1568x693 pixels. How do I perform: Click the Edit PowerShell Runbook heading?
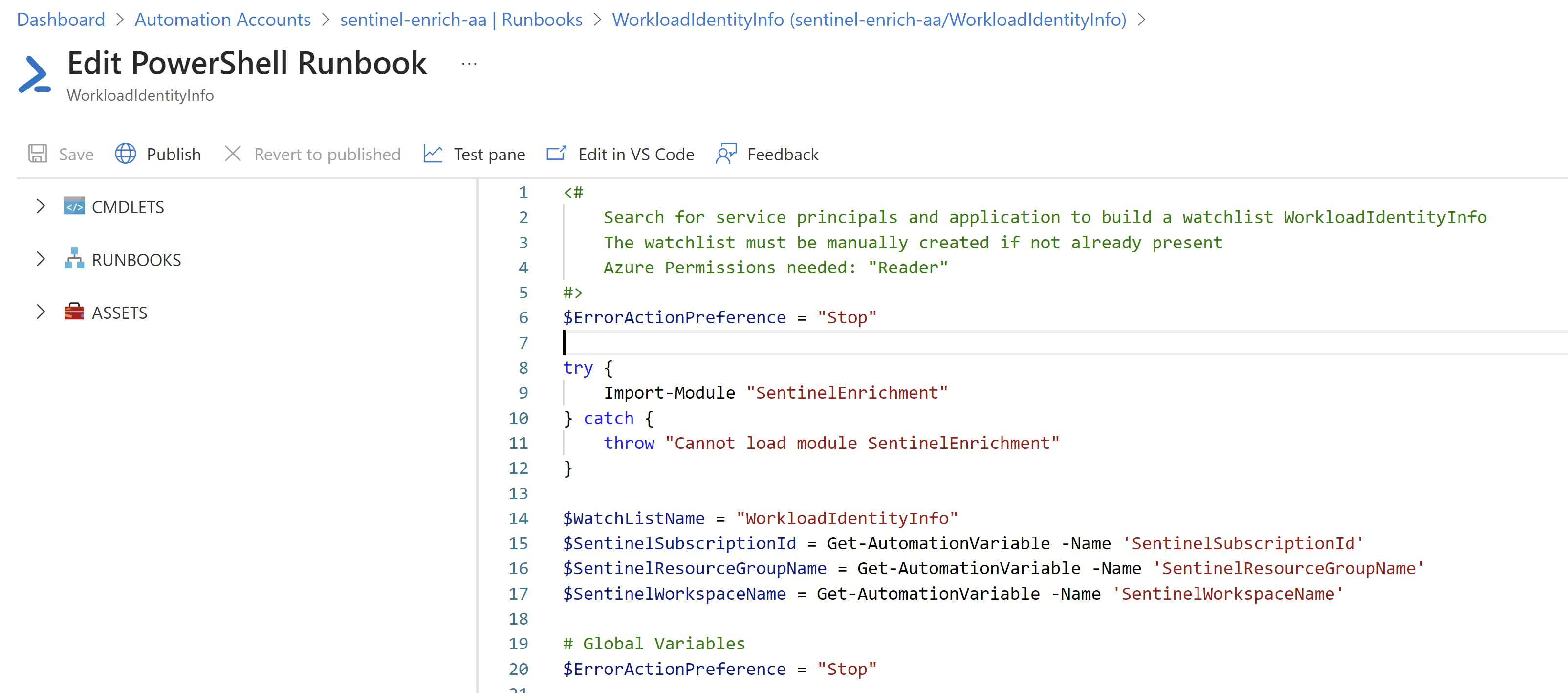tap(247, 63)
